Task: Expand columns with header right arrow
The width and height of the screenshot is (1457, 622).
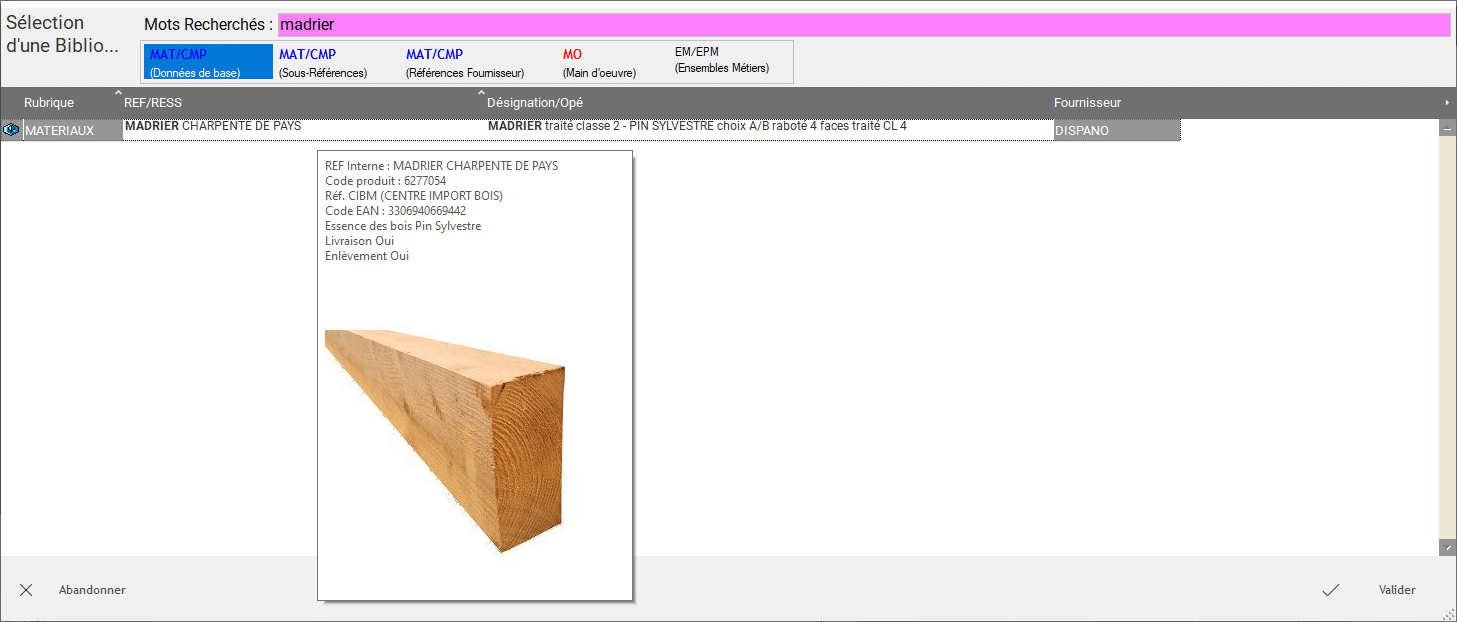Action: coord(1446,103)
